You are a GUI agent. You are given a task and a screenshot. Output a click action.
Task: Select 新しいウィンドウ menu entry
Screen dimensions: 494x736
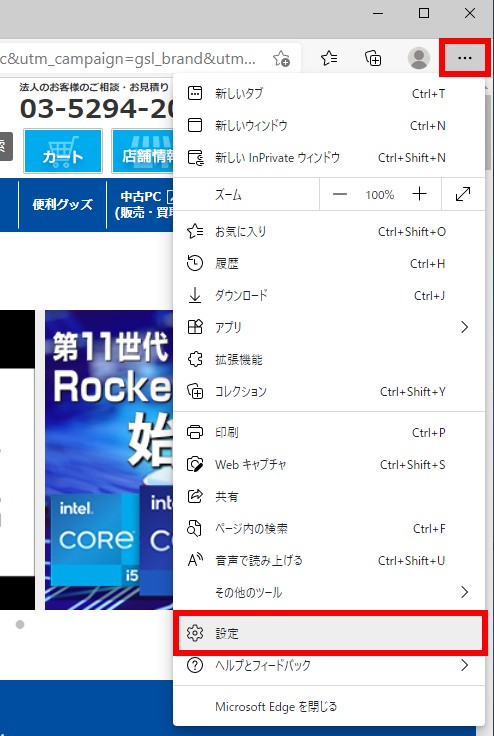tap(329, 125)
